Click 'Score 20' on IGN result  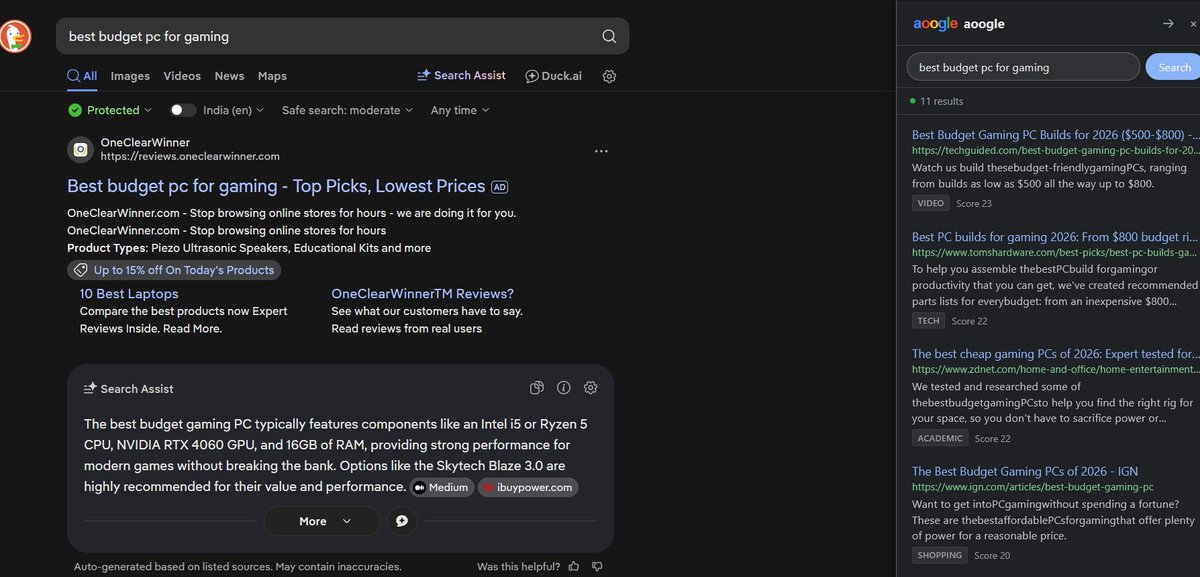tap(992, 555)
